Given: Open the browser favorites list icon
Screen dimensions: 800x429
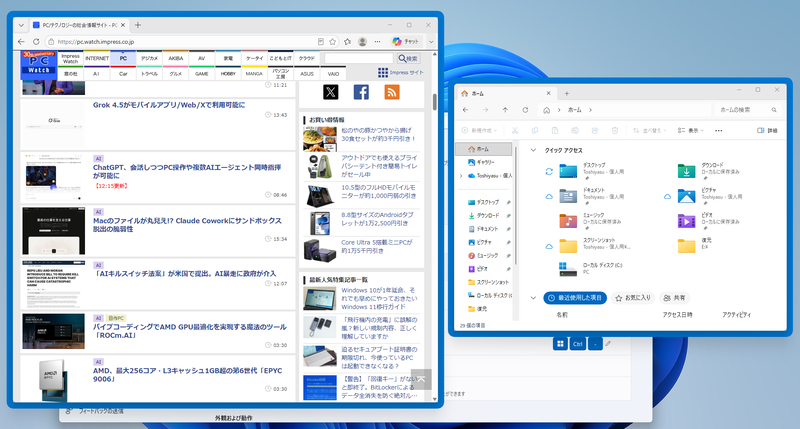Looking at the screenshot, I should point(347,41).
